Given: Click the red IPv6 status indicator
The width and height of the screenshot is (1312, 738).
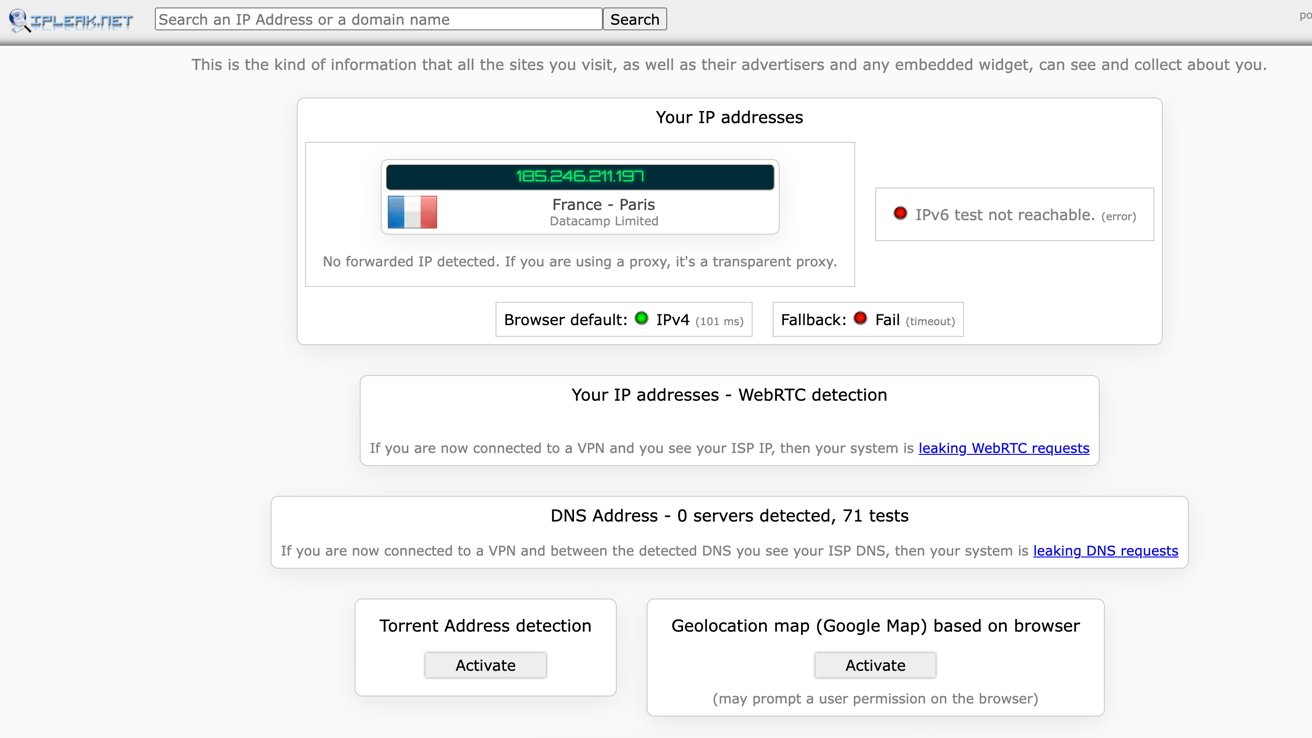Looking at the screenshot, I should tap(900, 213).
